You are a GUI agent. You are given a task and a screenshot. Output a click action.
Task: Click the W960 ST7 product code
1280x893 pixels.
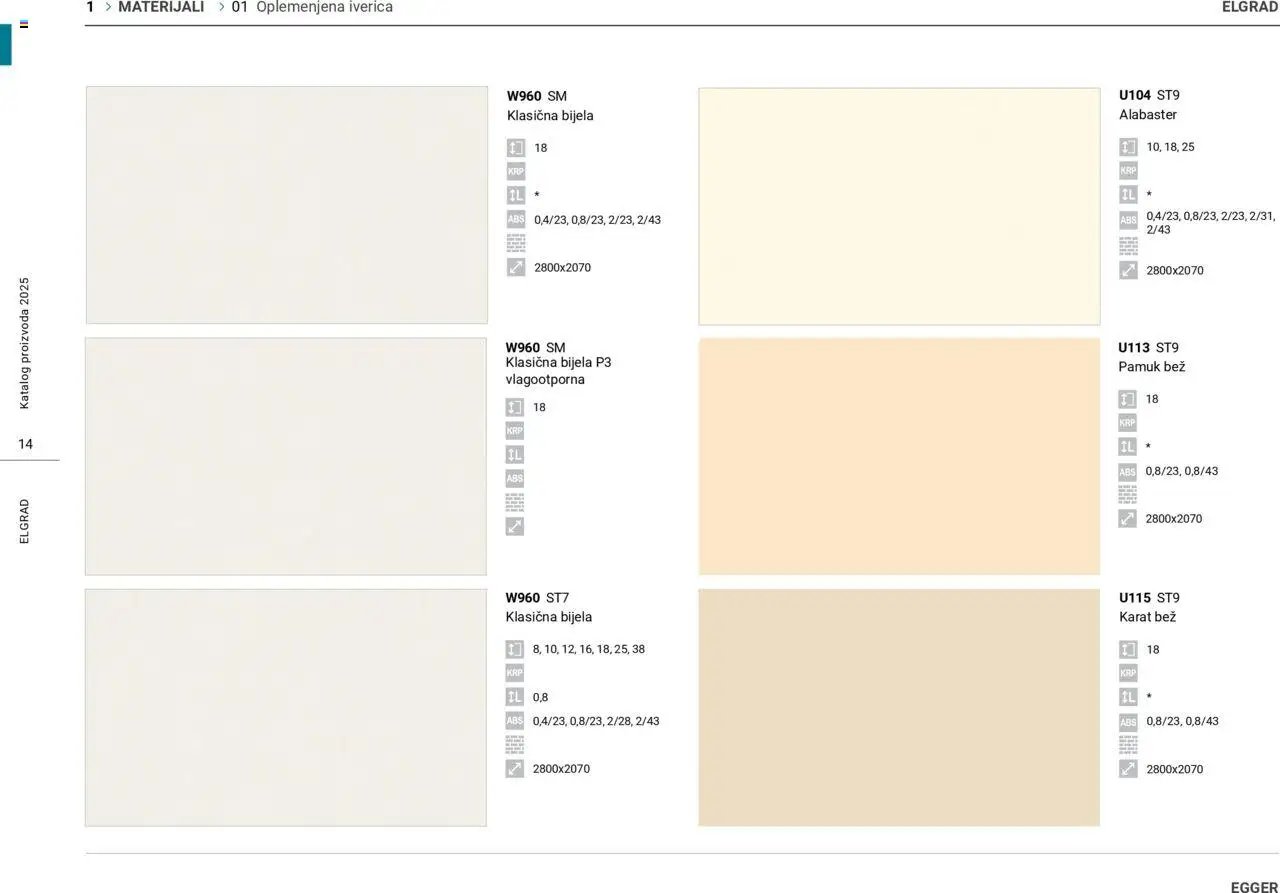[537, 598]
